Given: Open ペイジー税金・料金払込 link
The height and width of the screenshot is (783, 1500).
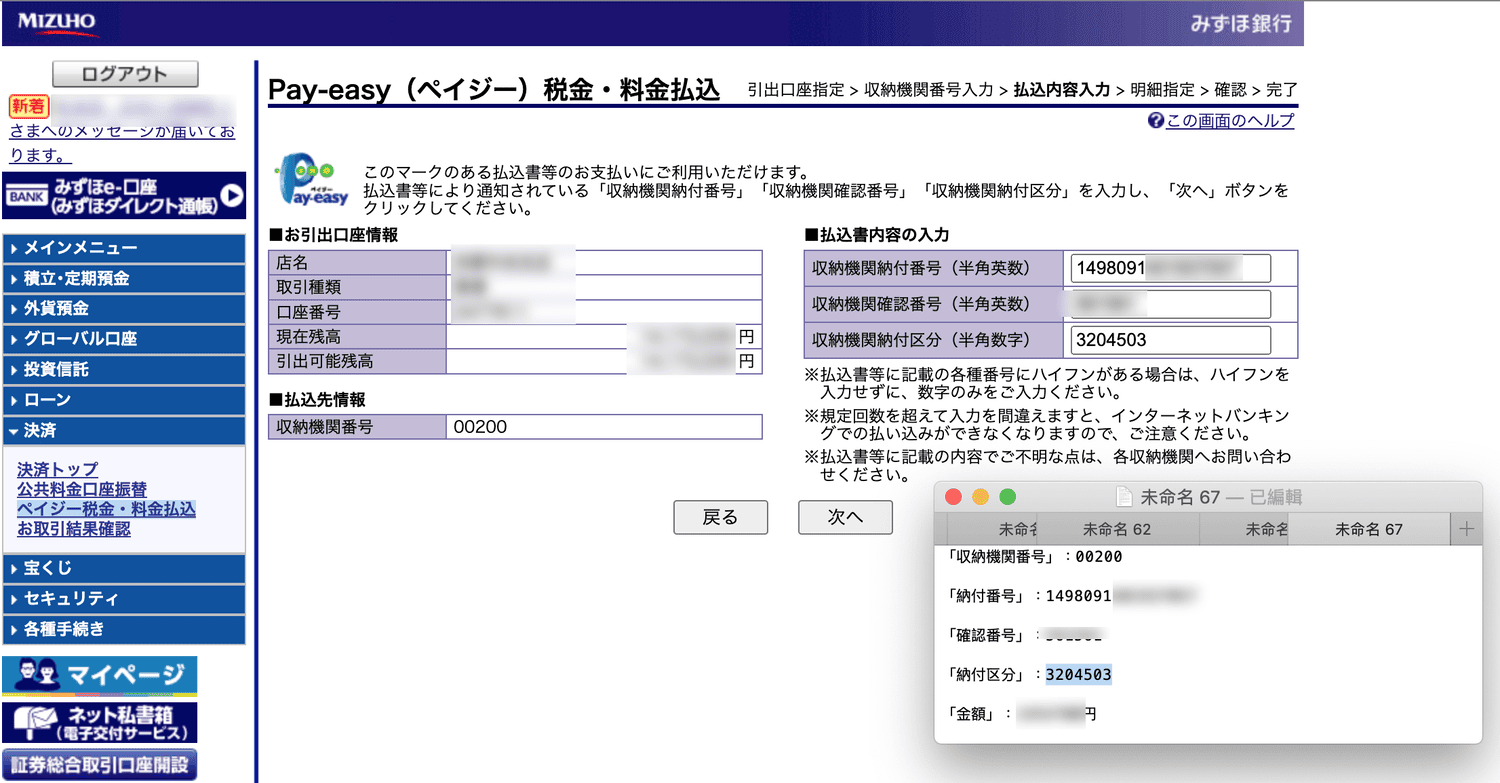Looking at the screenshot, I should [106, 509].
